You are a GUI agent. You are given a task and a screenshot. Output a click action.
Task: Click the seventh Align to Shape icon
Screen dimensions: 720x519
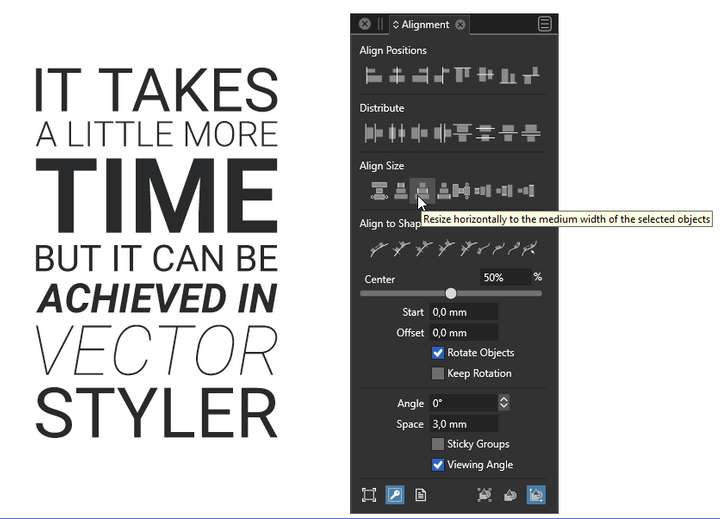point(499,249)
